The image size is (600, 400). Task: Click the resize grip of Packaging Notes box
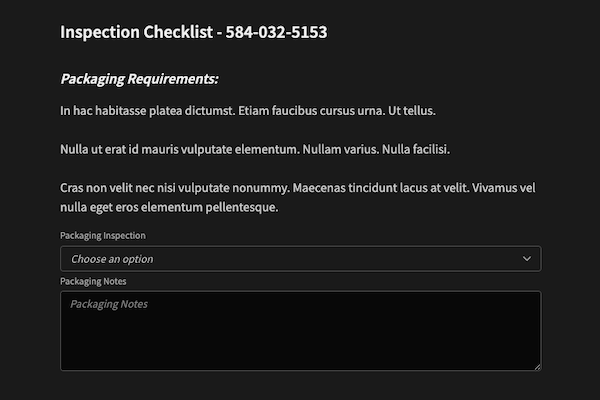click(x=537, y=367)
